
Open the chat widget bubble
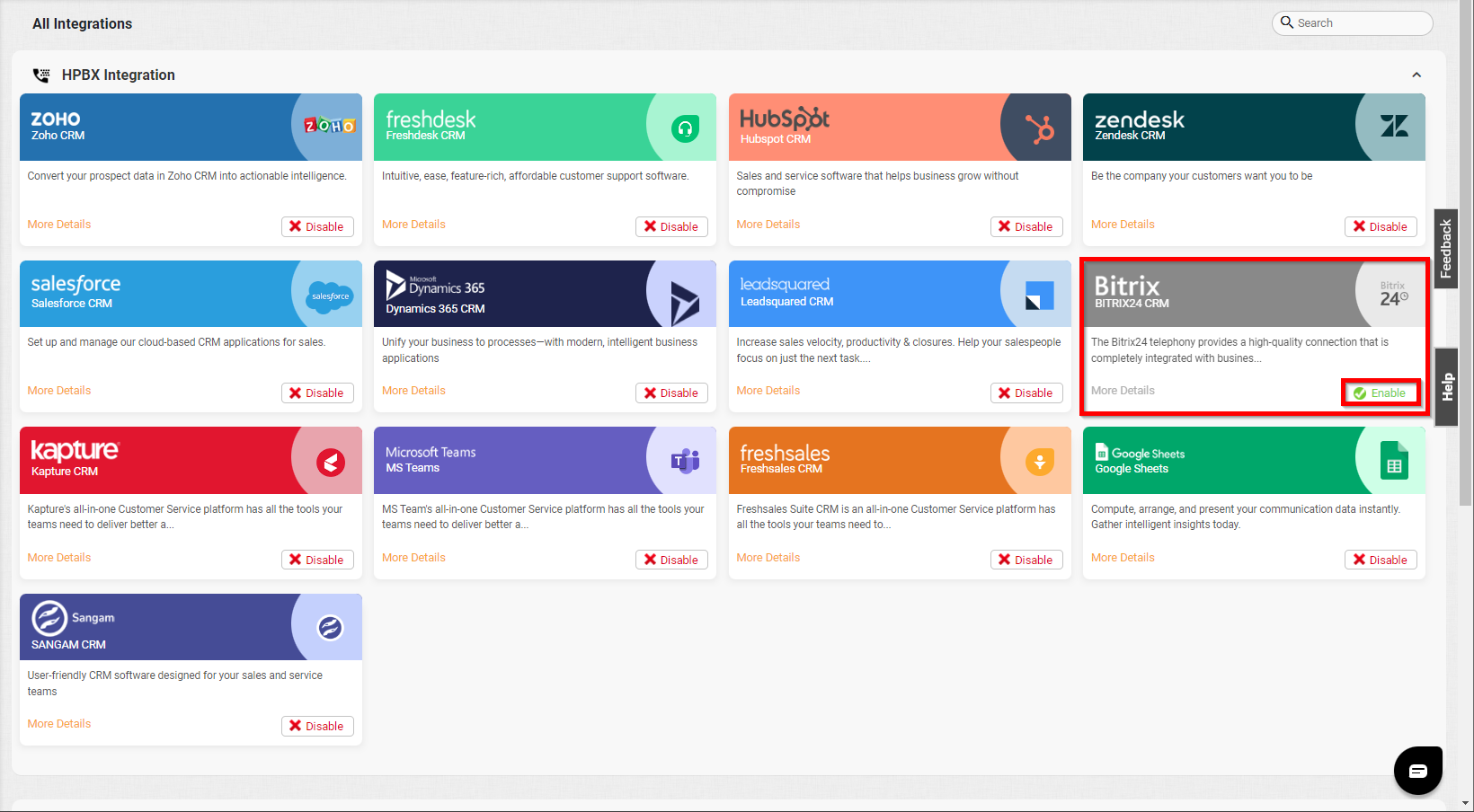click(1418, 770)
